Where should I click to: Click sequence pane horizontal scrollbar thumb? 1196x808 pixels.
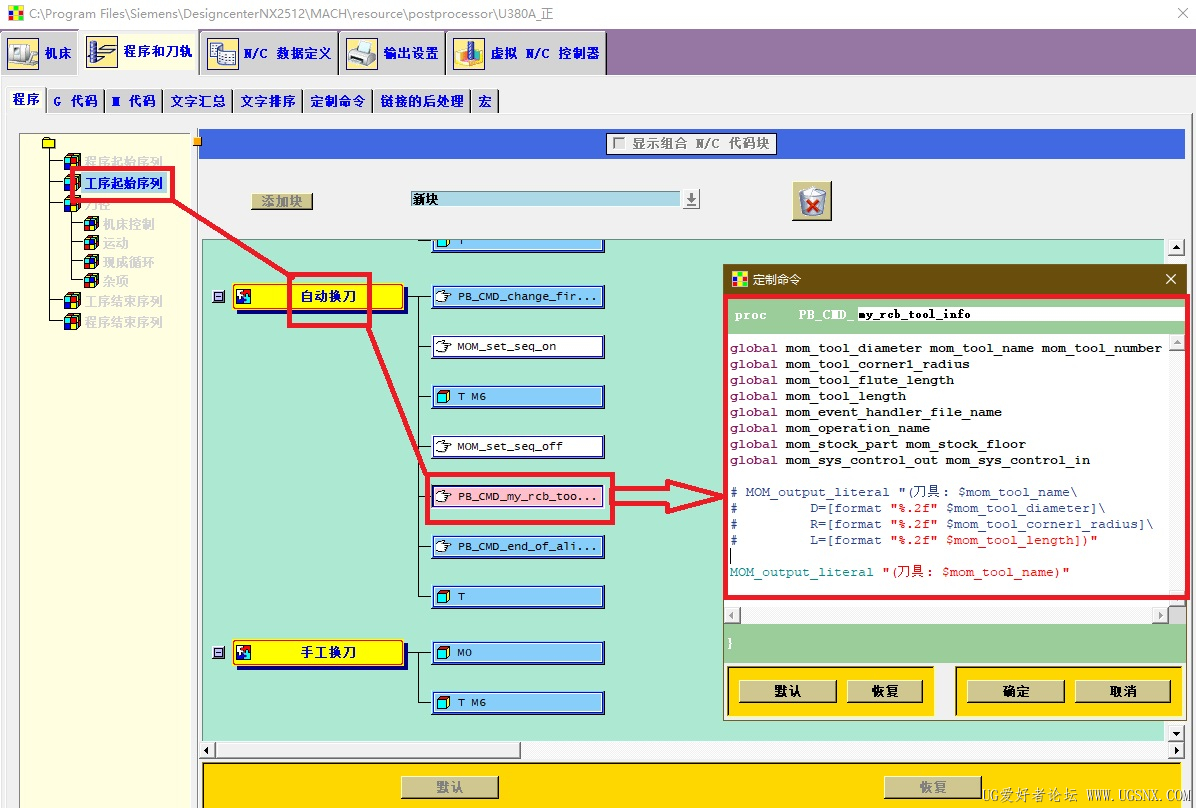[368, 751]
